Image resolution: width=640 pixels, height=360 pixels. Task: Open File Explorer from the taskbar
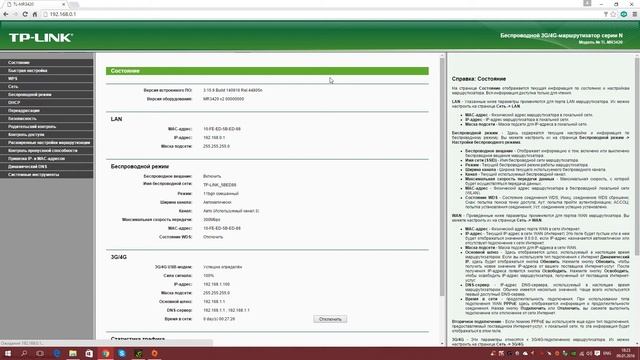(73, 353)
